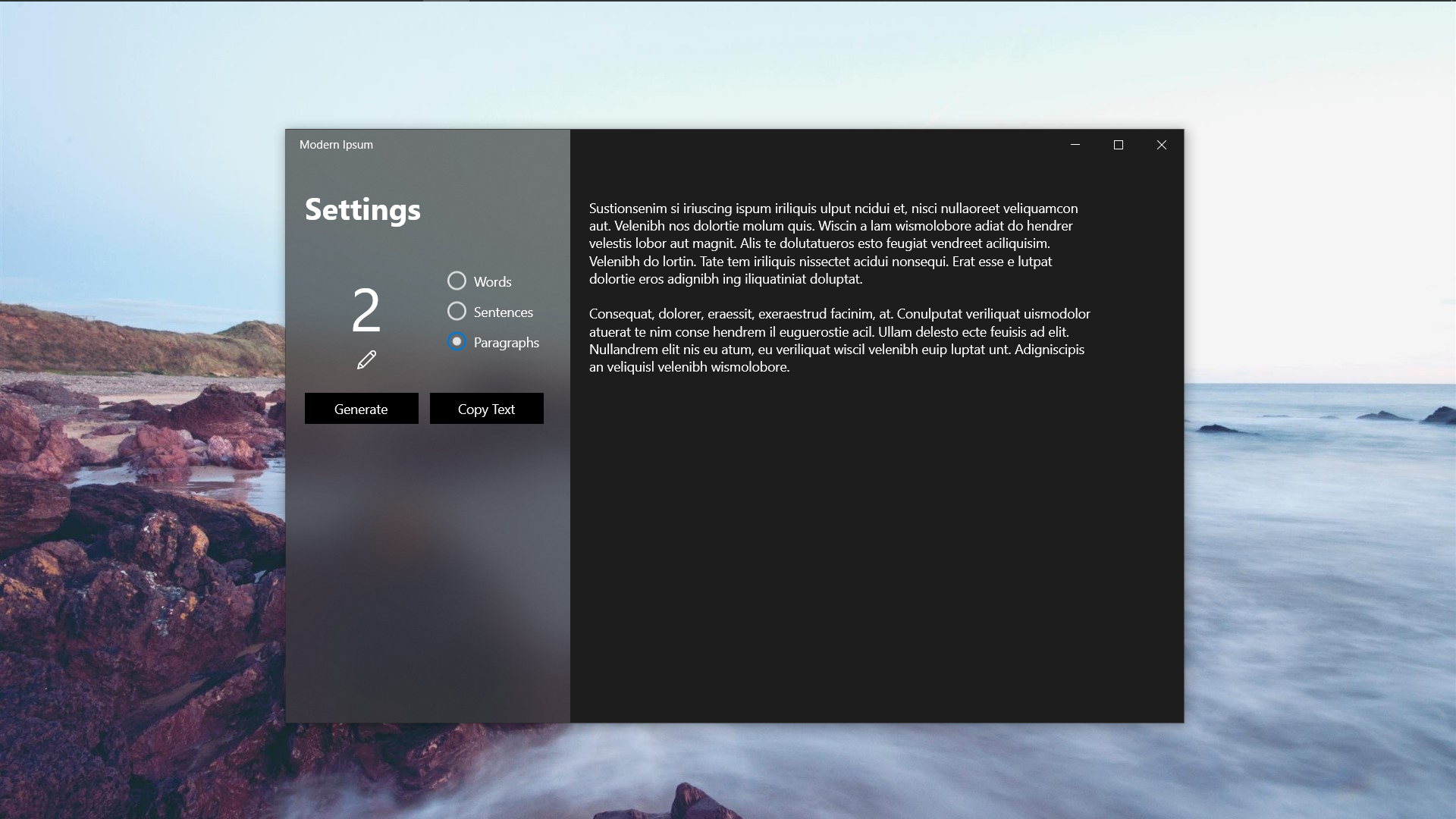Viewport: 1456px width, 819px height.
Task: Click the Settings heading
Action: (362, 210)
